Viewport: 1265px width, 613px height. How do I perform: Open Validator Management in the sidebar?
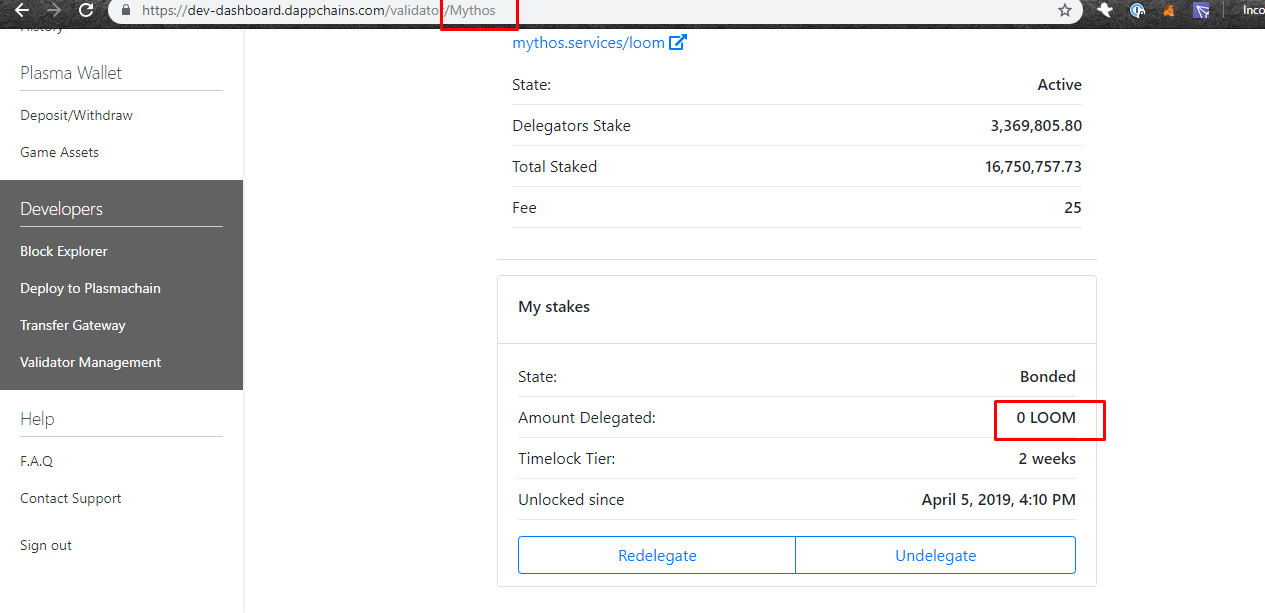(88, 362)
